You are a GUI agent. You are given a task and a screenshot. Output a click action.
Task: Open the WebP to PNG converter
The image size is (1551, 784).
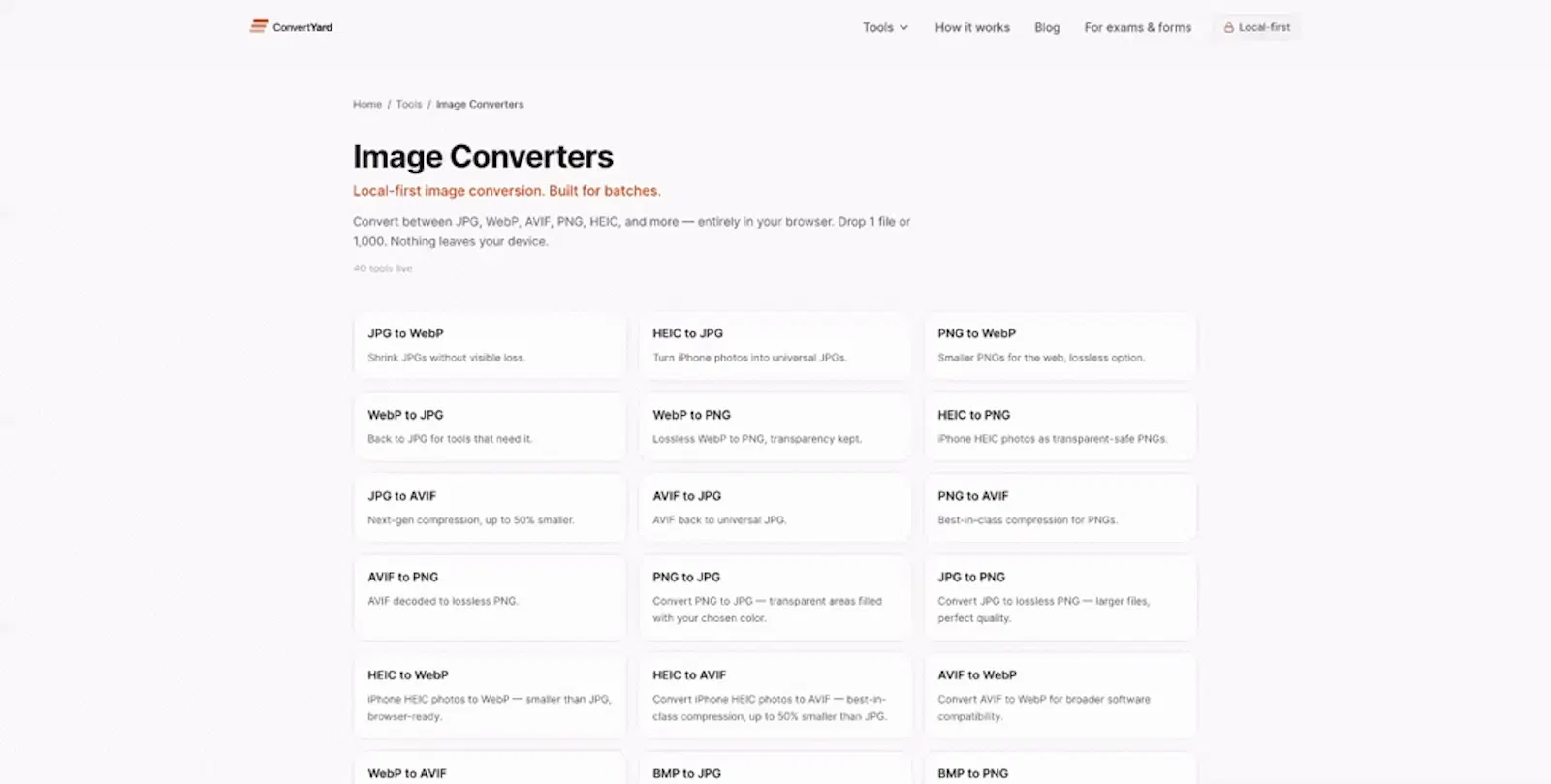[775, 426]
